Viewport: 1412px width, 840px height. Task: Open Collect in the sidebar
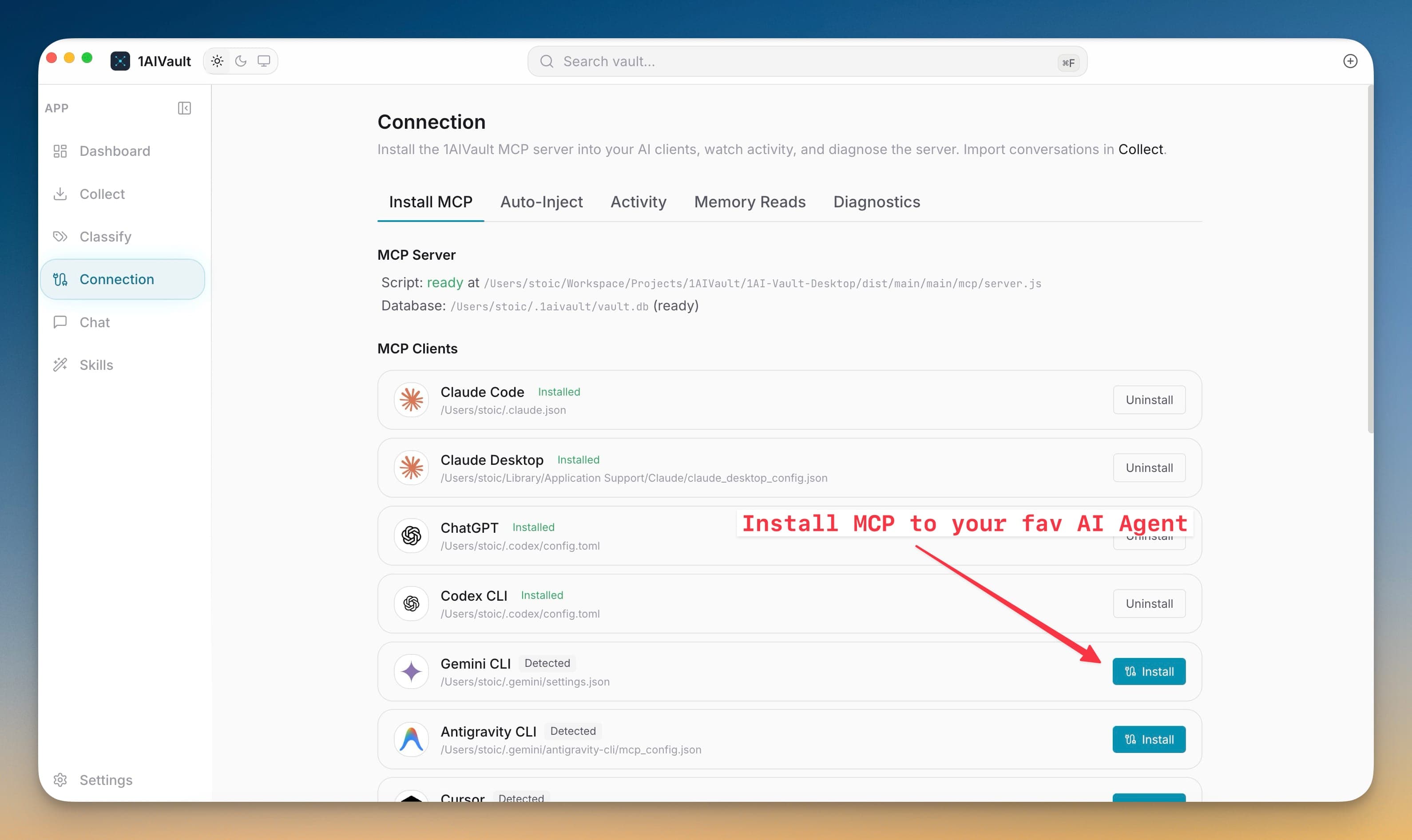[x=122, y=194]
